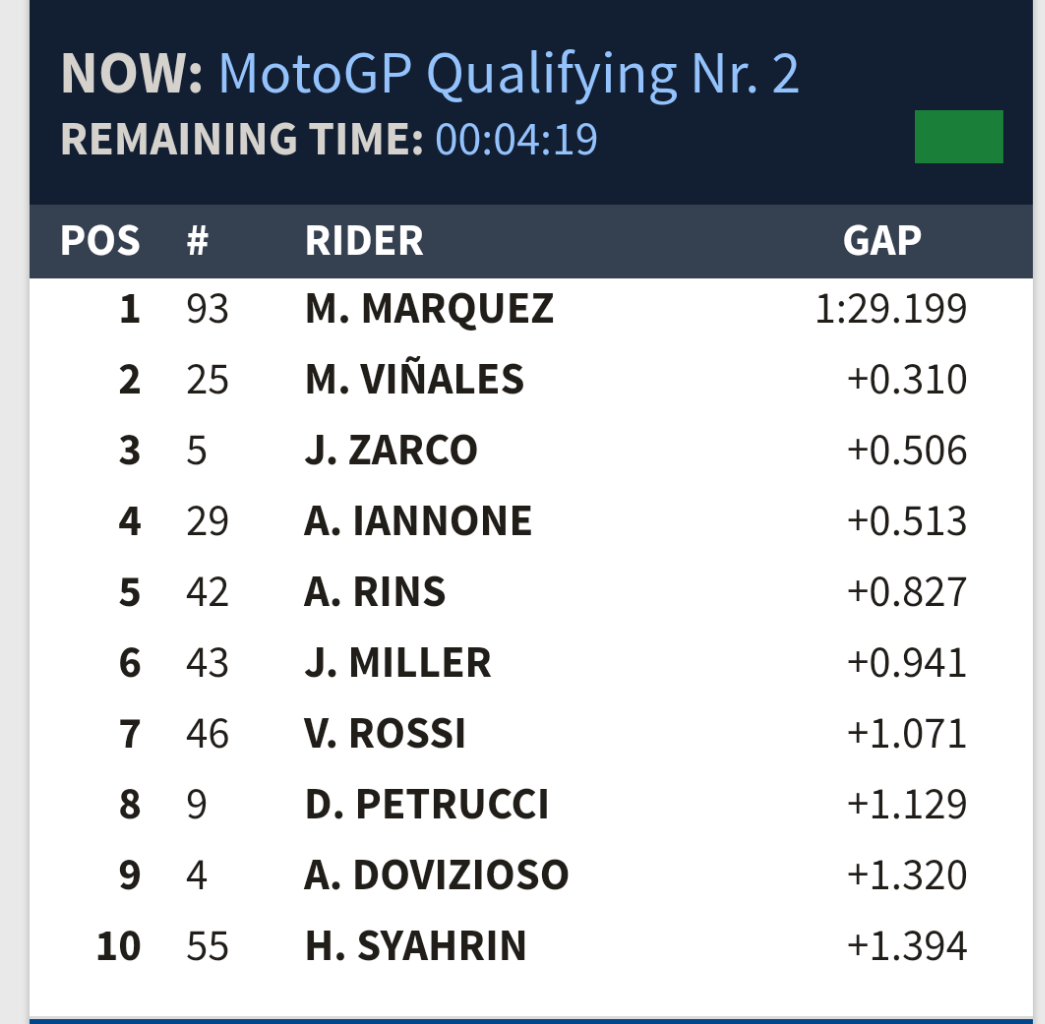
Task: Select rider M. Viñales in second place
Action: (x=414, y=380)
